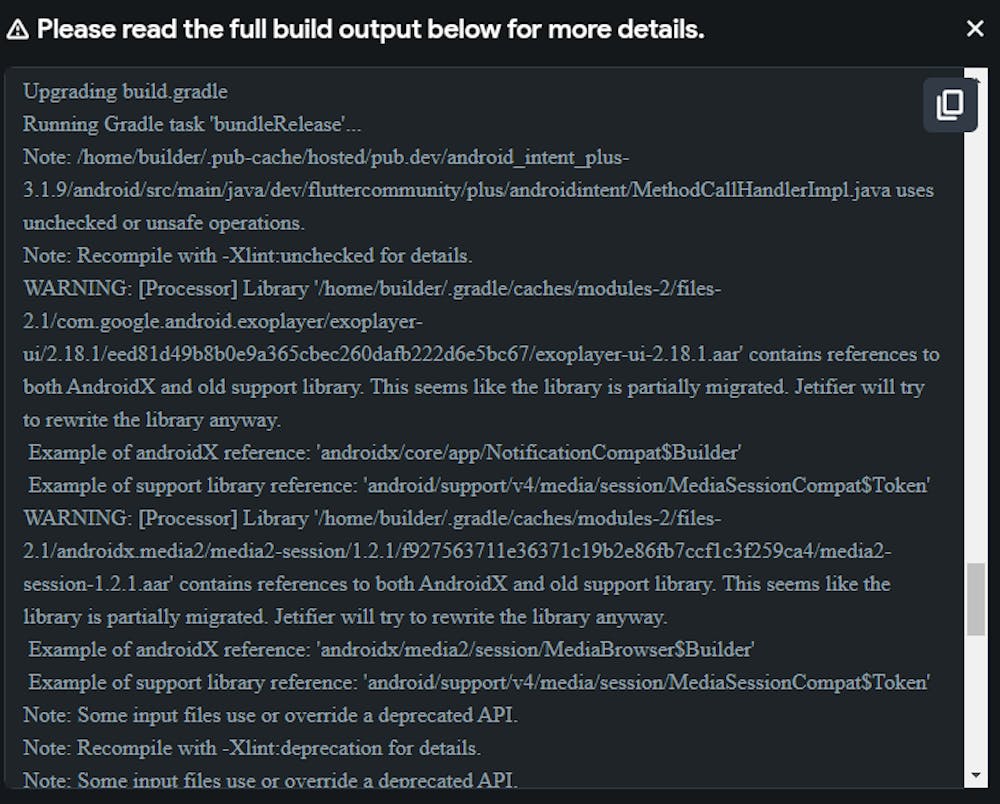Click the MediaBrowser$Builder androidX example line
The height and width of the screenshot is (804, 1000).
coord(391,650)
